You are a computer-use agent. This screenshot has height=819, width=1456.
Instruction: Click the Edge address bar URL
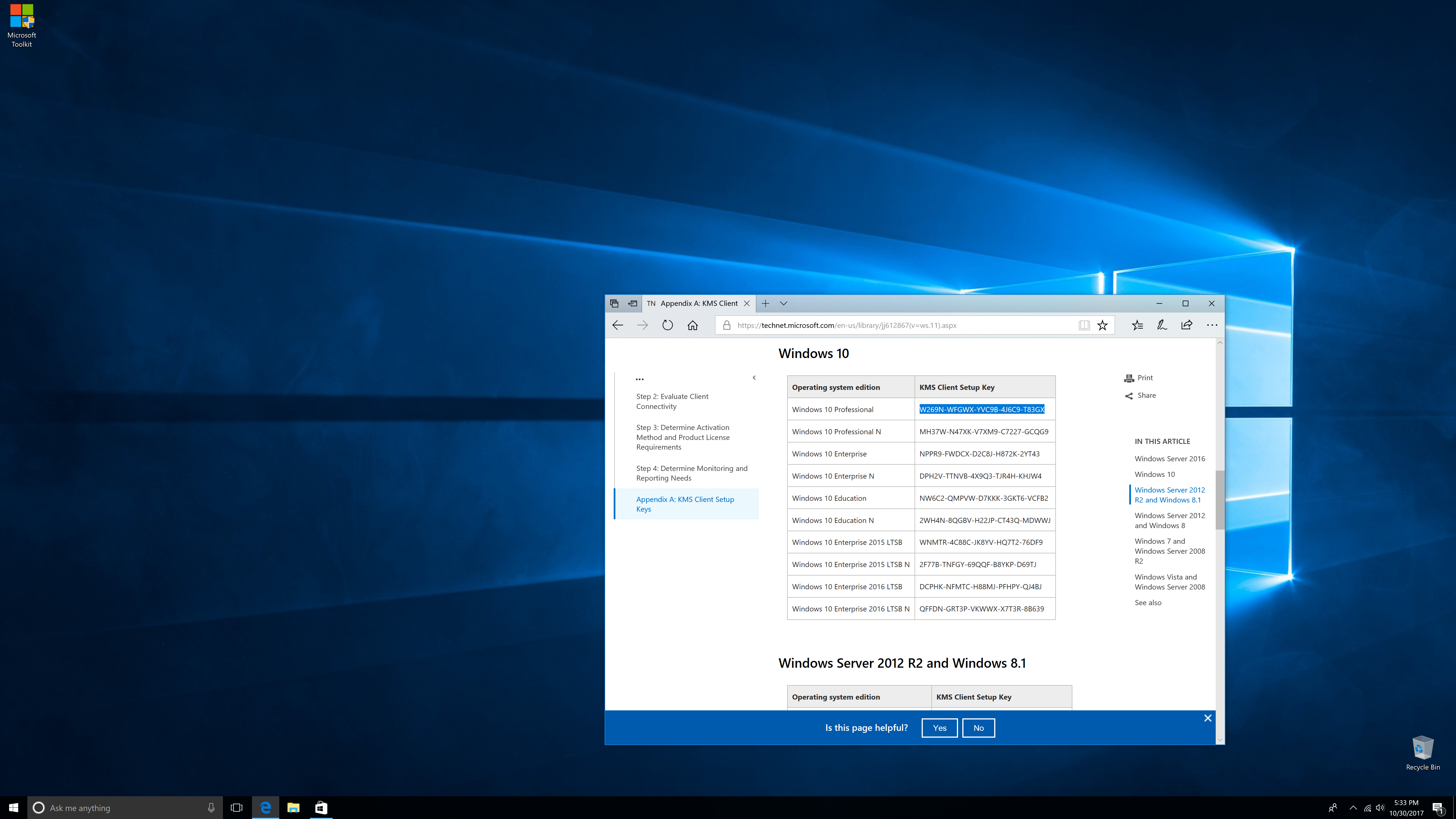coord(847,325)
